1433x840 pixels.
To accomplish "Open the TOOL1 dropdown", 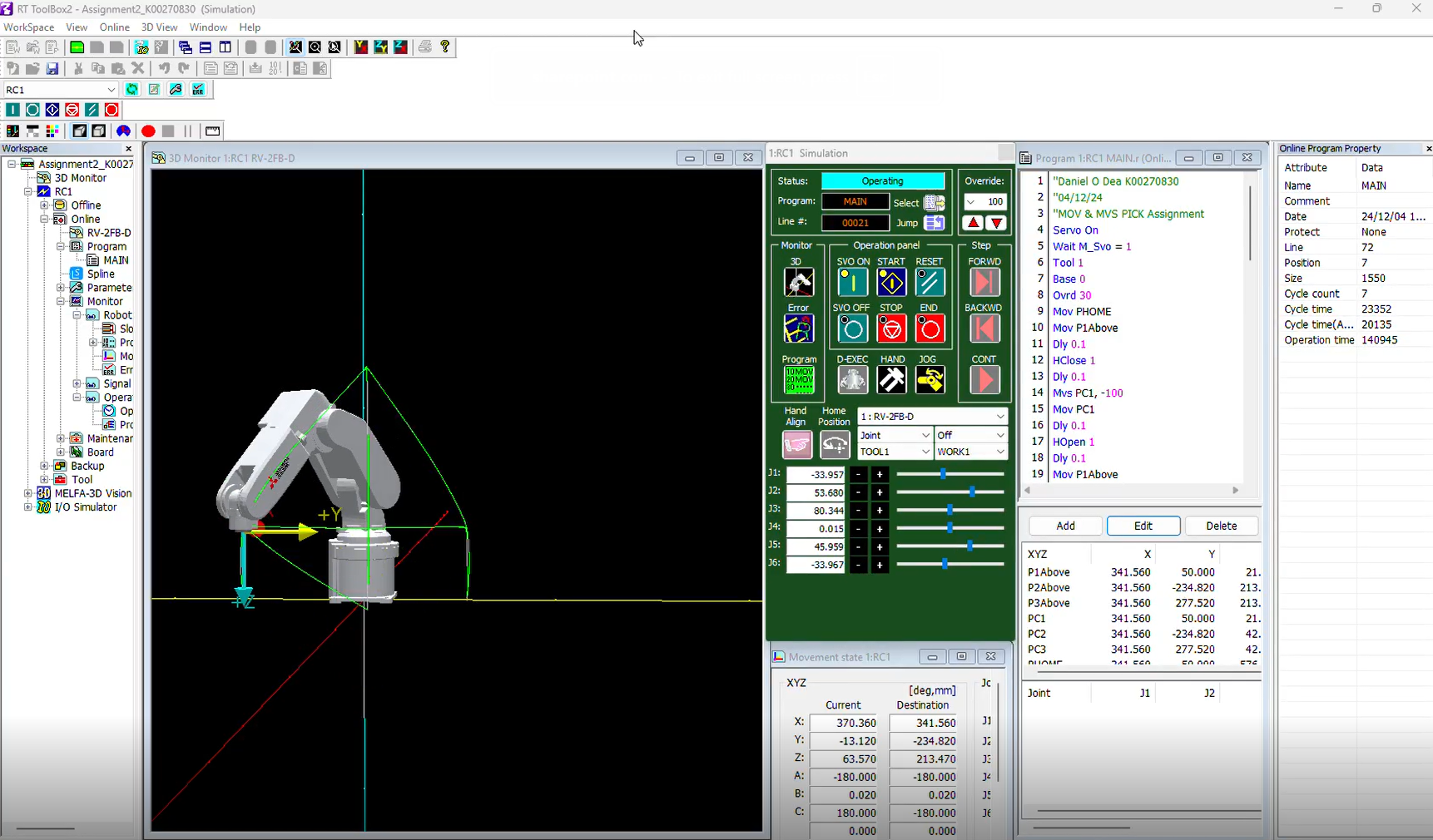I will click(x=895, y=452).
